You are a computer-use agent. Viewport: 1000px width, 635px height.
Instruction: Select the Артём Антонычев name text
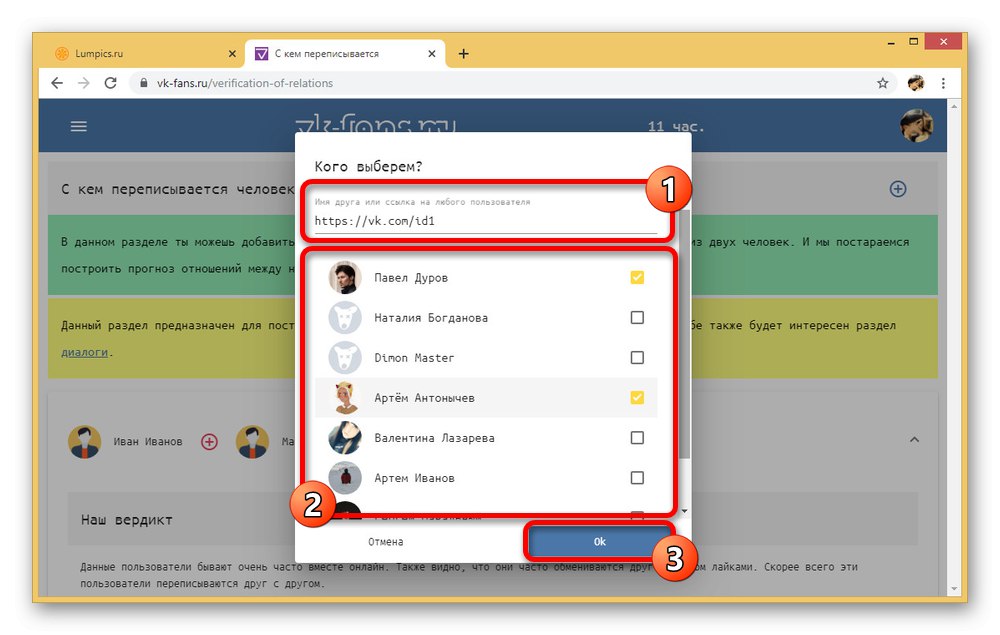pyautogui.click(x=424, y=398)
